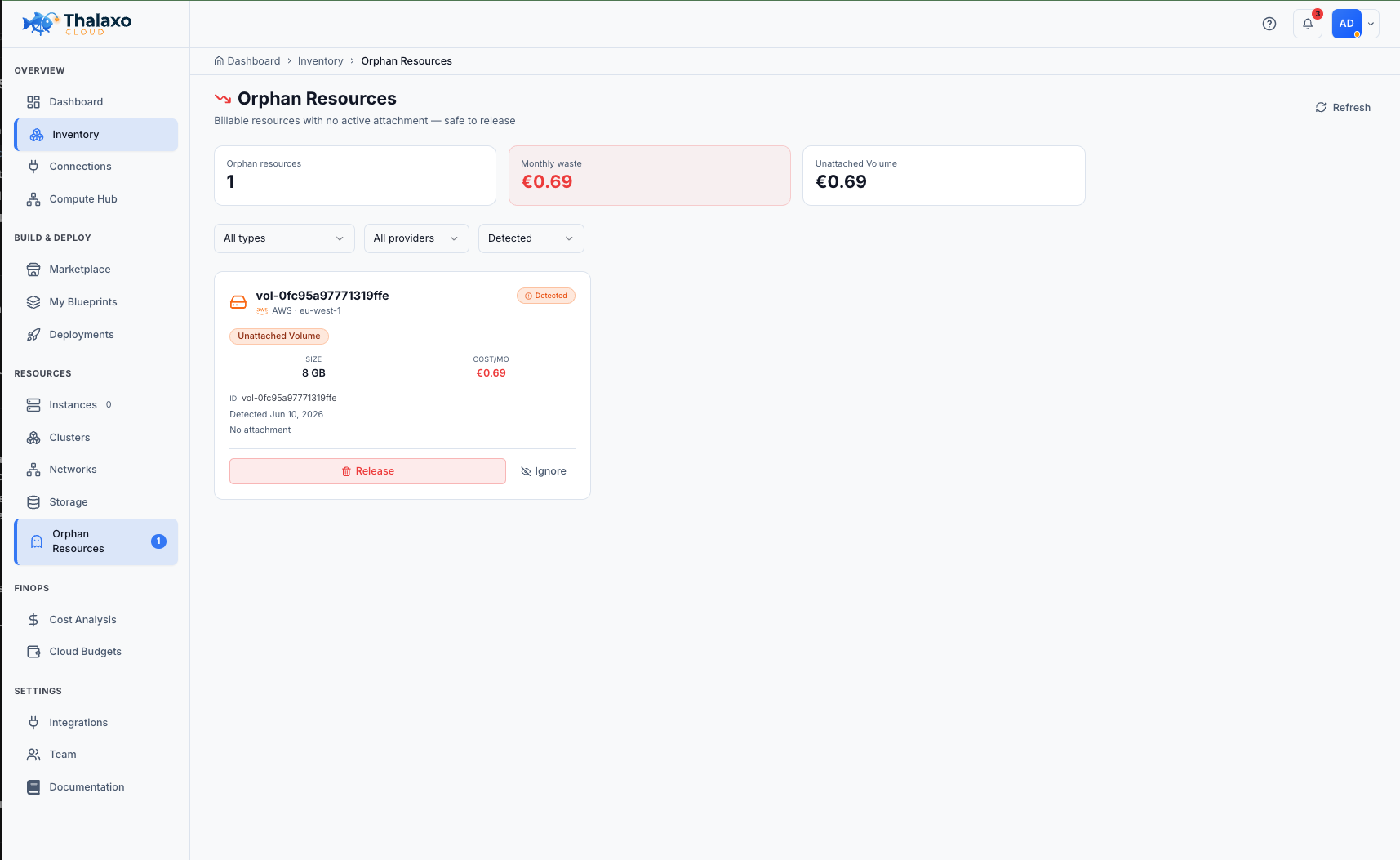Click the Clusters icon in sidebar
The height and width of the screenshot is (860, 1400).
(x=33, y=438)
